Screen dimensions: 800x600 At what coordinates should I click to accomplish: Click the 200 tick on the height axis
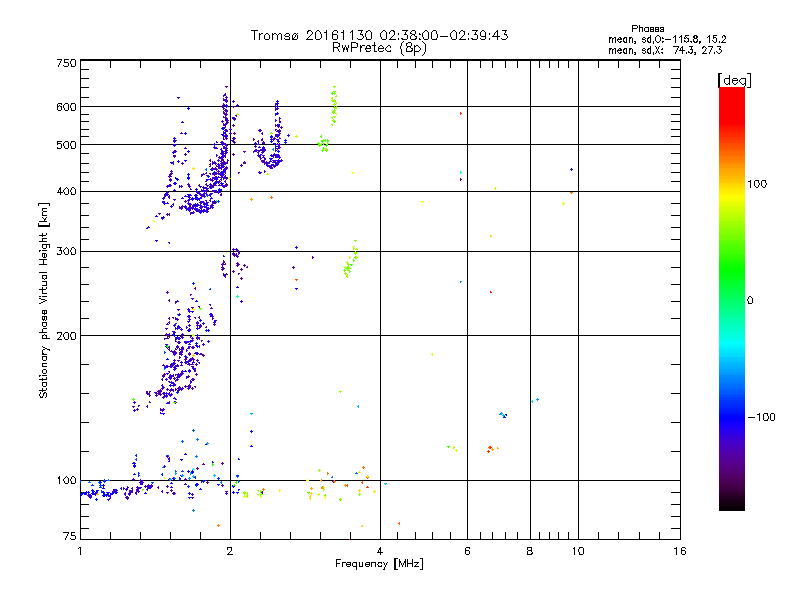click(x=66, y=336)
